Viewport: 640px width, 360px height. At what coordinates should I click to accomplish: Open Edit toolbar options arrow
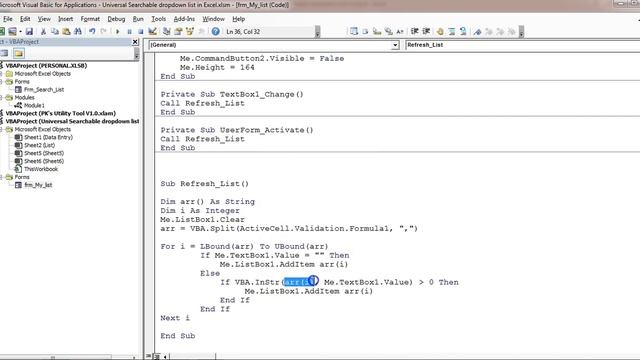[521, 32]
